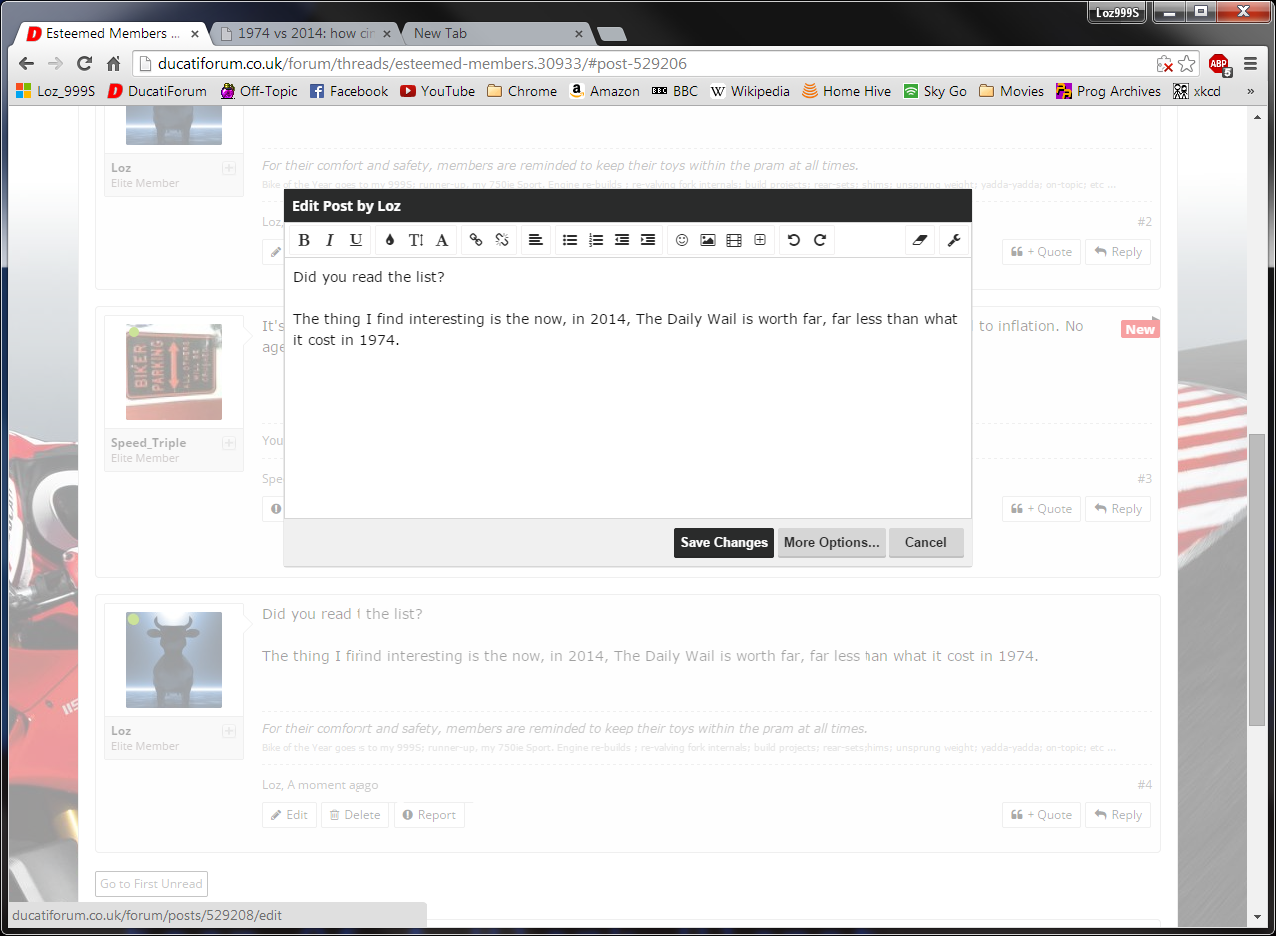This screenshot has width=1276, height=936.
Task: Toggle italic formatting in the editor toolbar
Action: pyautogui.click(x=330, y=240)
